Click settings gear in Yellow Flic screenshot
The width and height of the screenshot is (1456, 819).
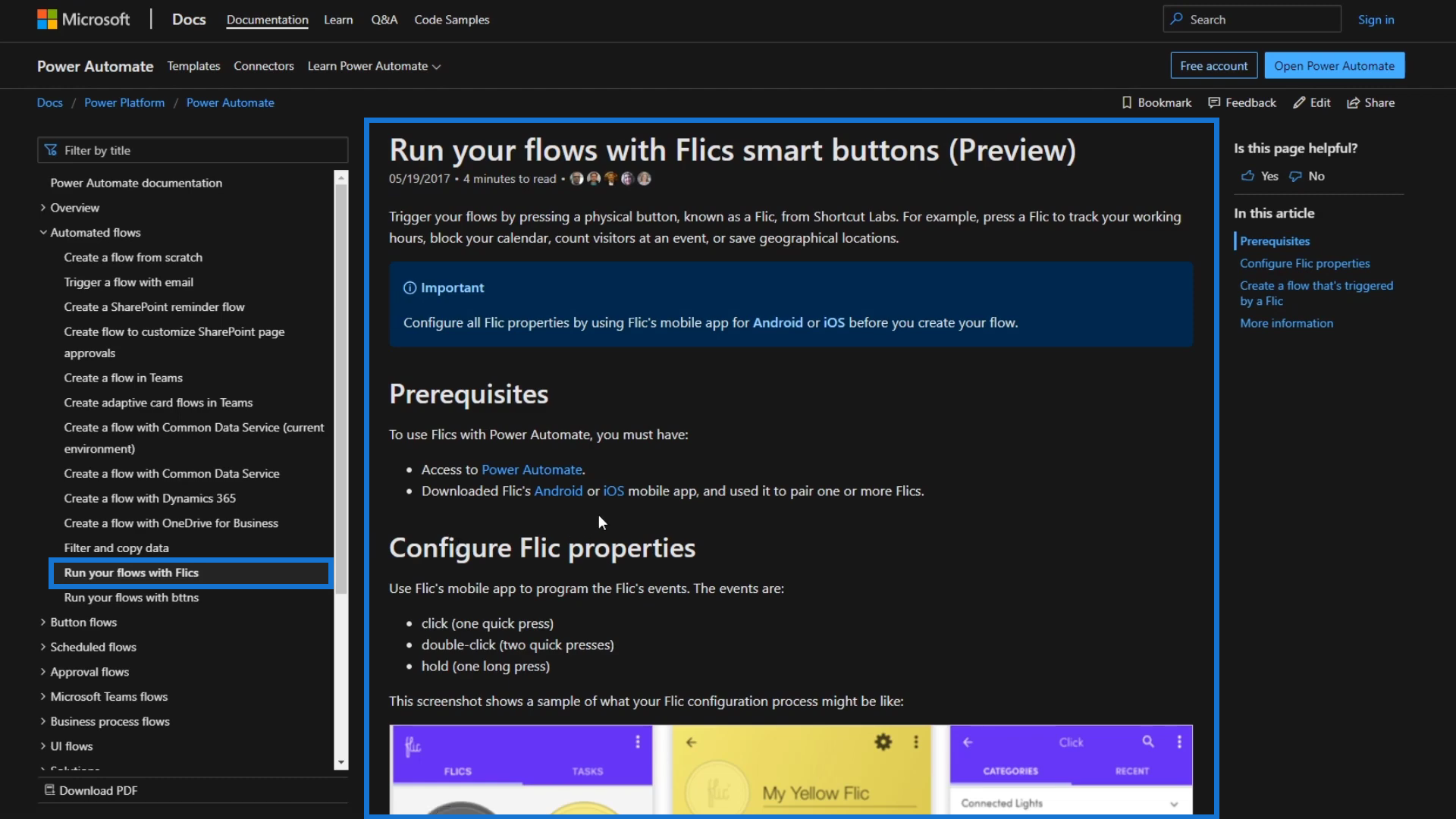[883, 742]
